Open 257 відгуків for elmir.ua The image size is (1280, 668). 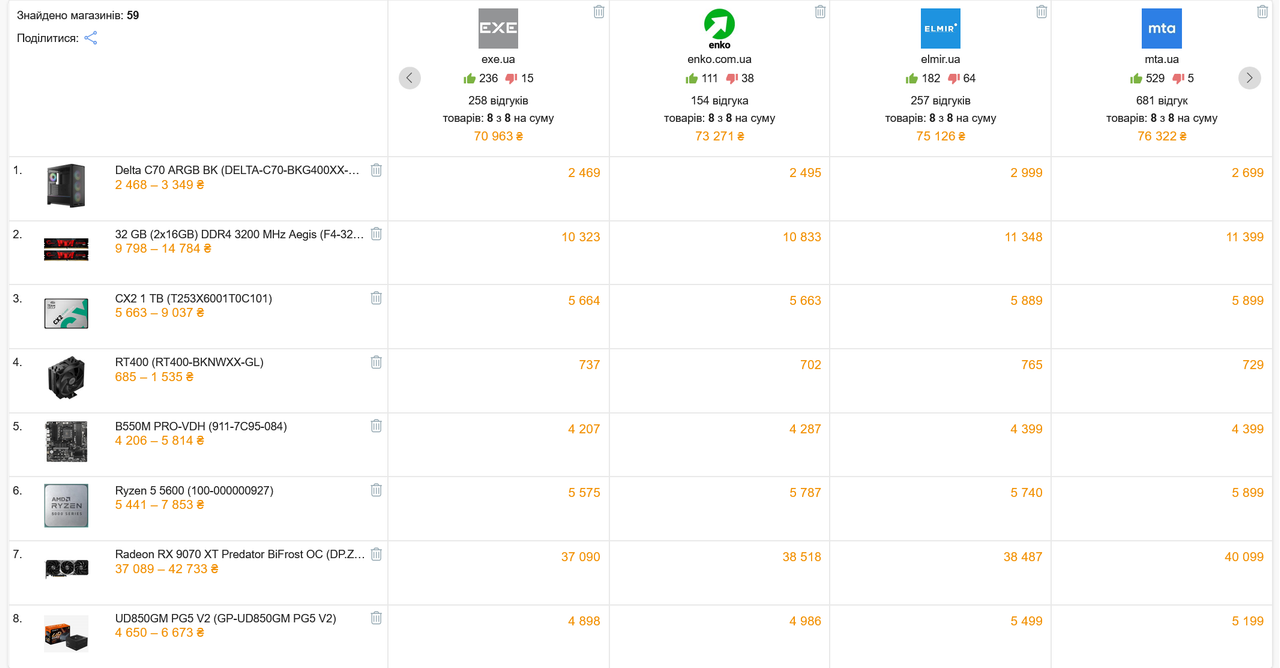tap(940, 100)
